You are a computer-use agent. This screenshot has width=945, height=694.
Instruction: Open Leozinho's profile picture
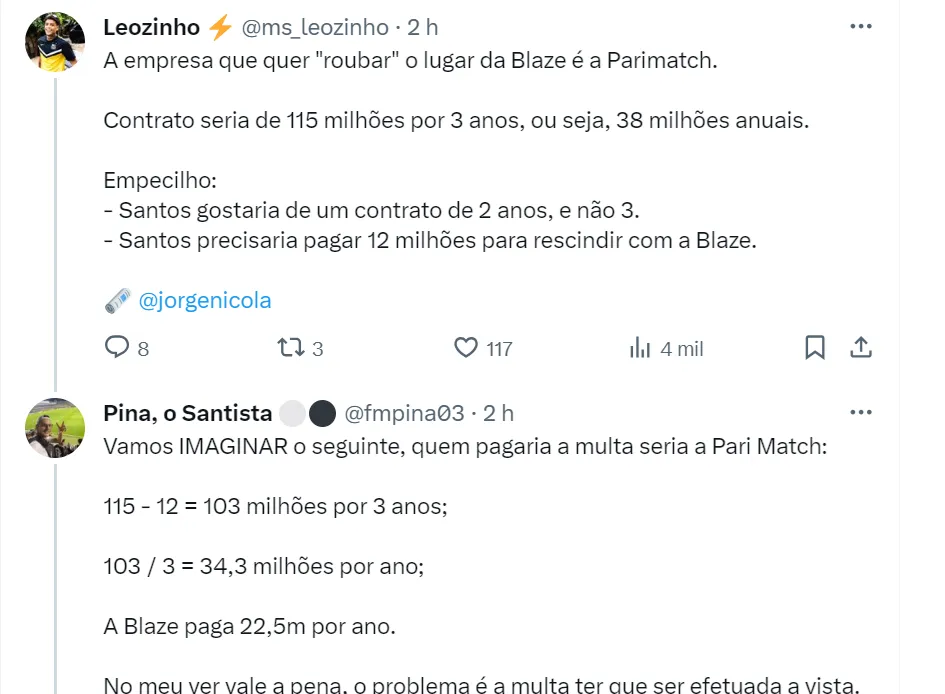[55, 42]
